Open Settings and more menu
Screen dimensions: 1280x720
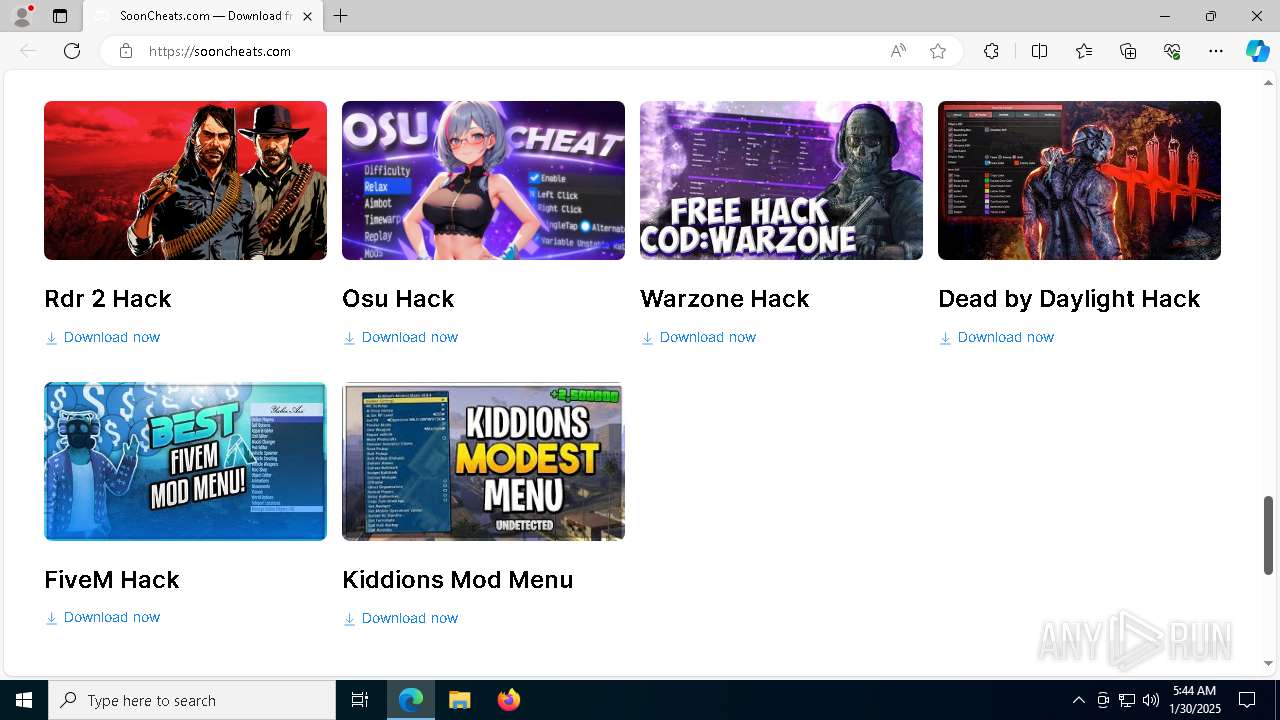tap(1216, 51)
